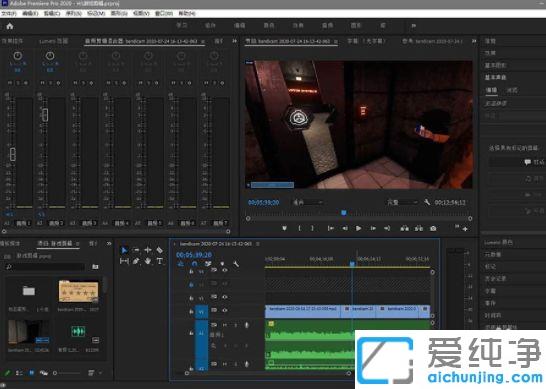Screen dimensions: 546x389
Task: Switch project panel to list view
Action: click(x=19, y=373)
